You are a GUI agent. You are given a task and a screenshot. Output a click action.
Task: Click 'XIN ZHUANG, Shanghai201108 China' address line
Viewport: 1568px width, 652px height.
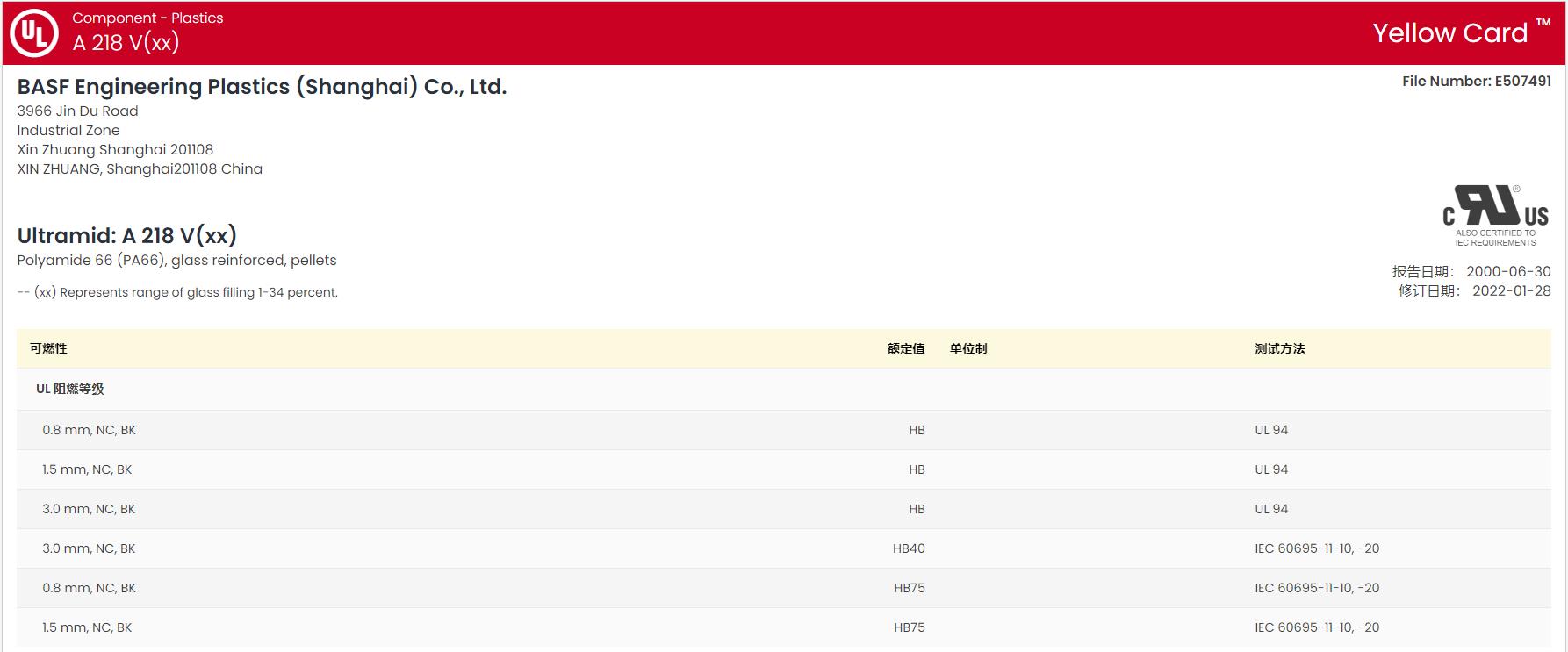[x=140, y=169]
